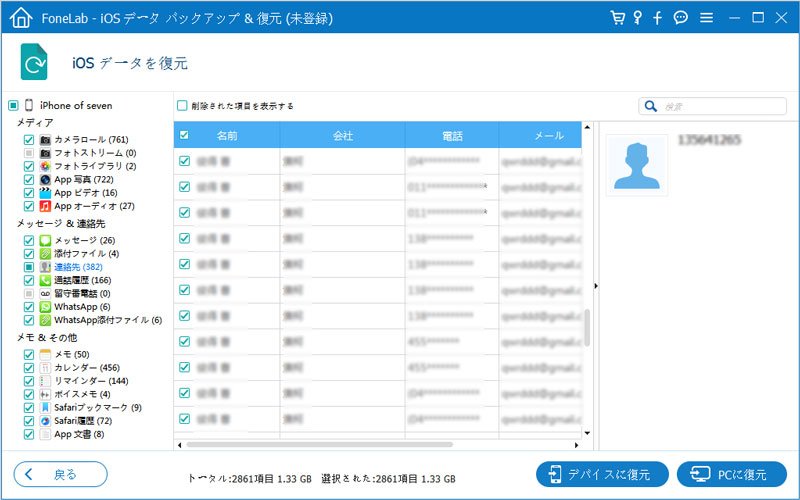Select 連絡先 (382) category
Viewport: 800px width, 500px height.
[78, 266]
